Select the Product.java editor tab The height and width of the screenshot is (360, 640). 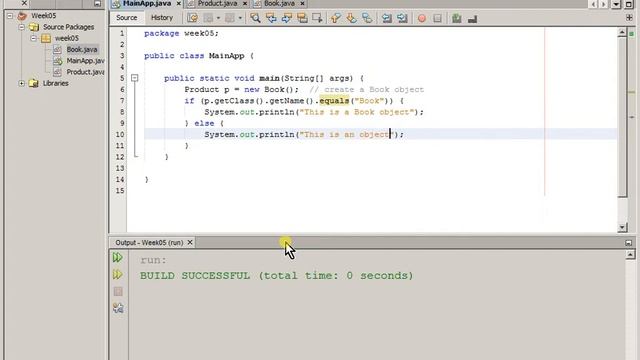pyautogui.click(x=217, y=3)
